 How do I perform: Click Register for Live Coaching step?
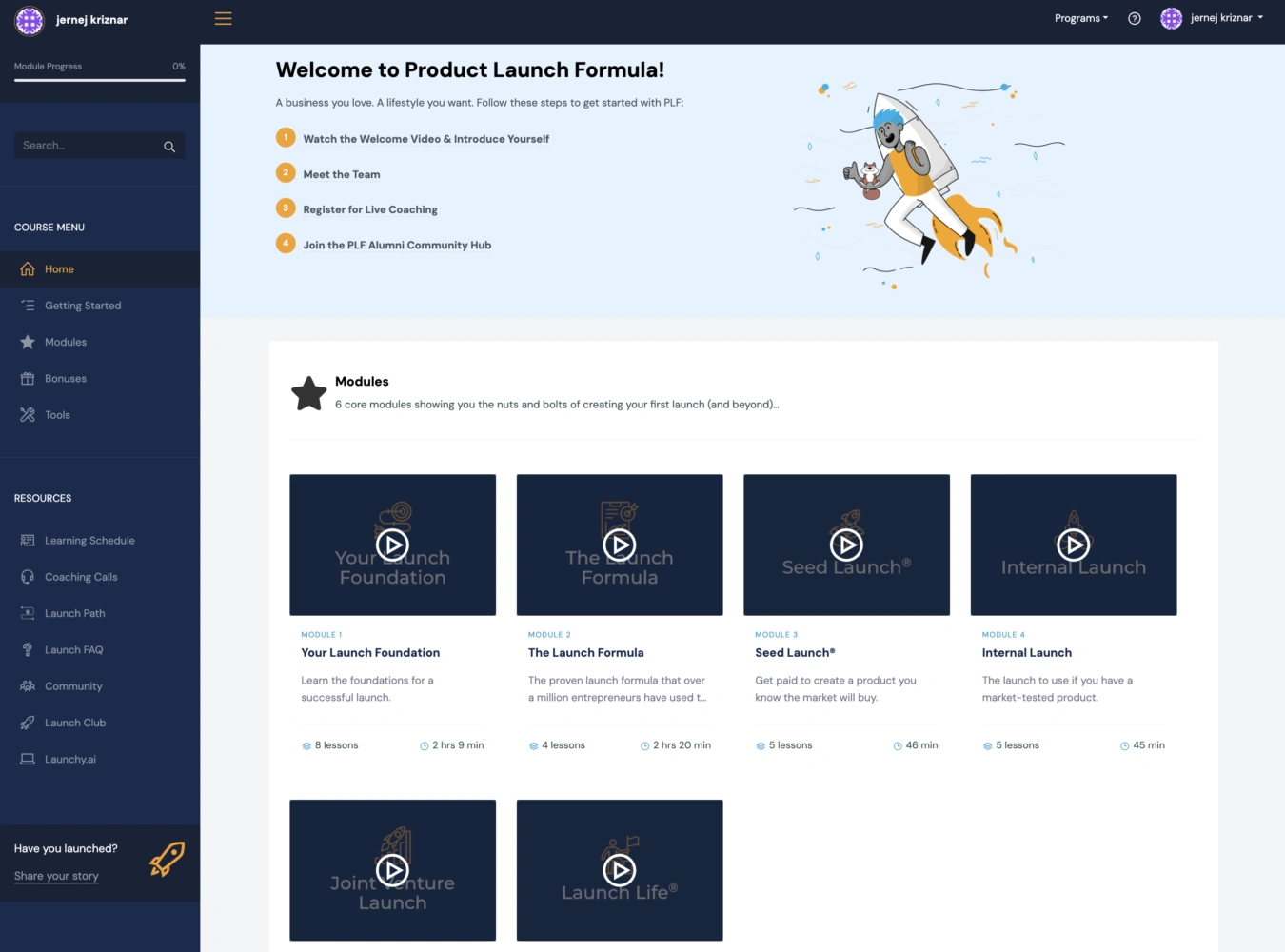click(x=370, y=209)
